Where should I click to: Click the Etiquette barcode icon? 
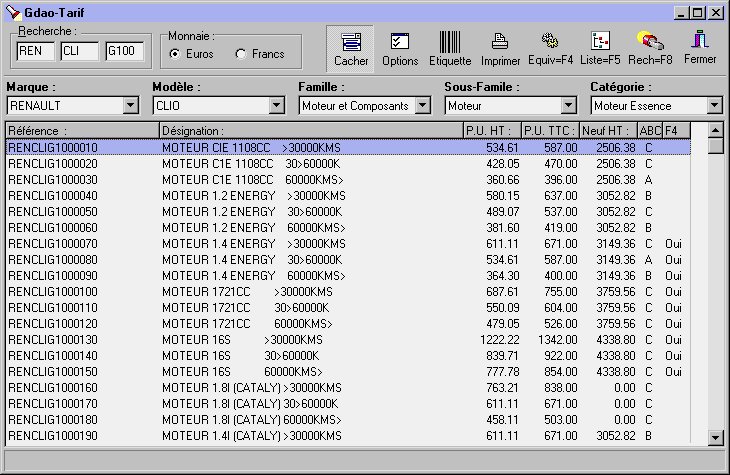pyautogui.click(x=450, y=49)
